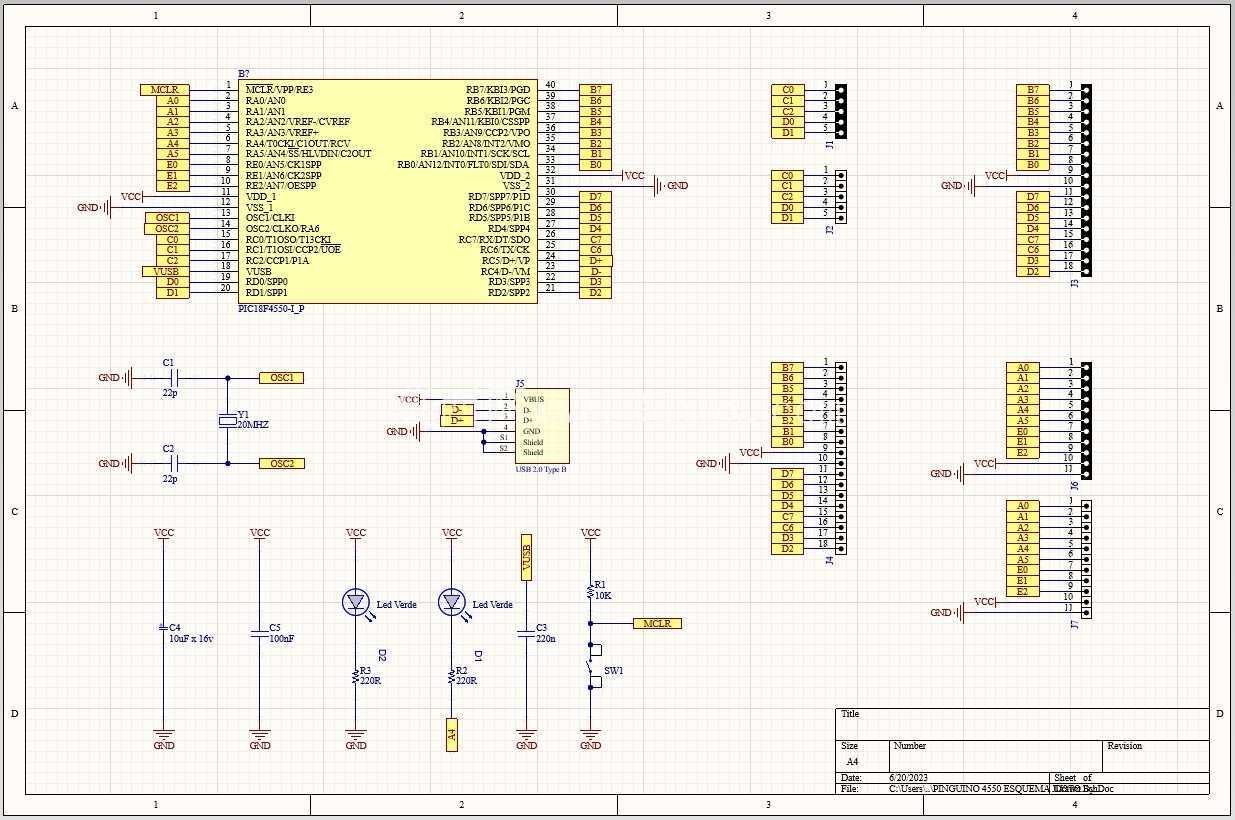Click the MCLR net label beside R1
This screenshot has width=1235, height=820.
[657, 623]
